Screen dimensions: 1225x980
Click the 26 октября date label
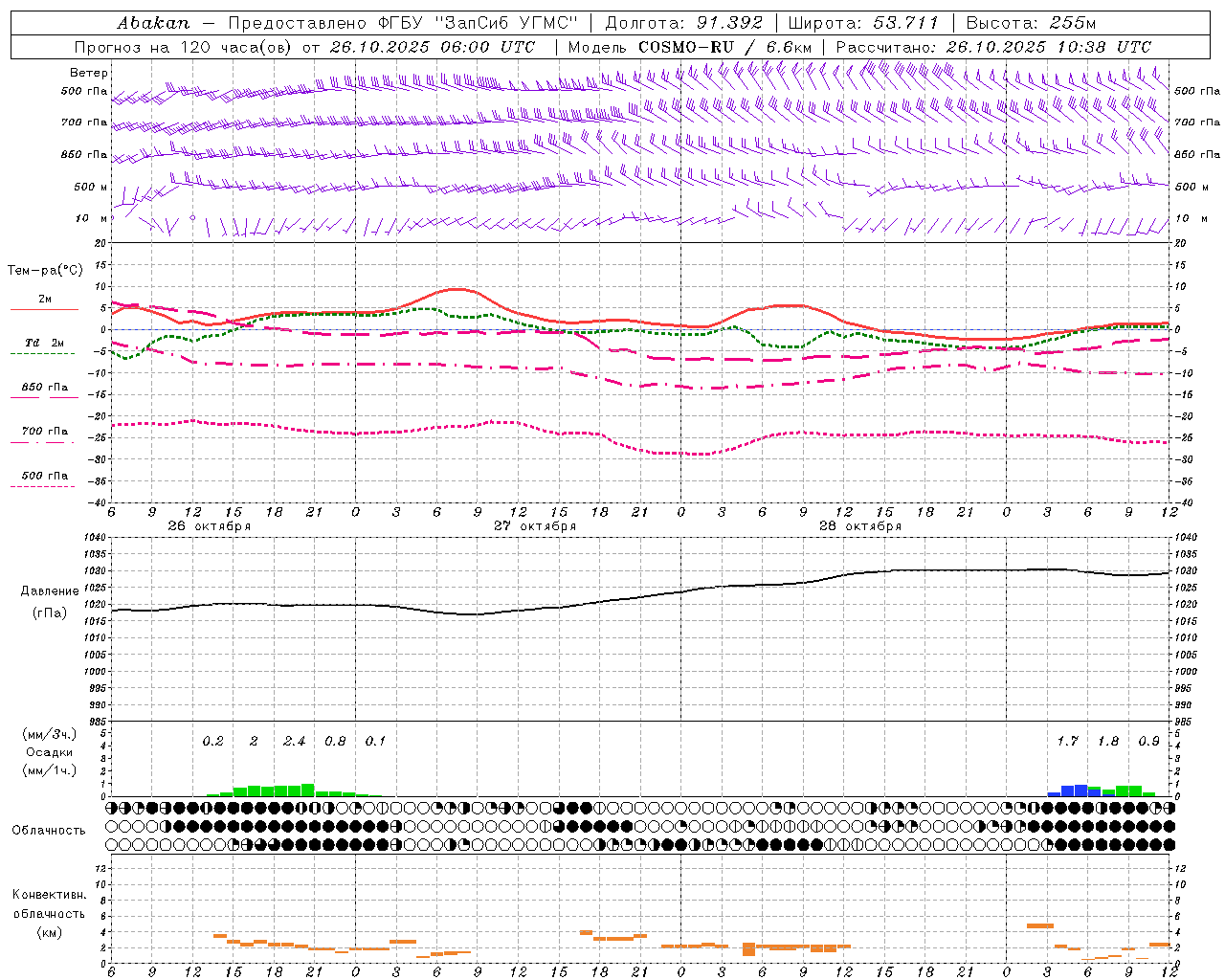coord(210,526)
